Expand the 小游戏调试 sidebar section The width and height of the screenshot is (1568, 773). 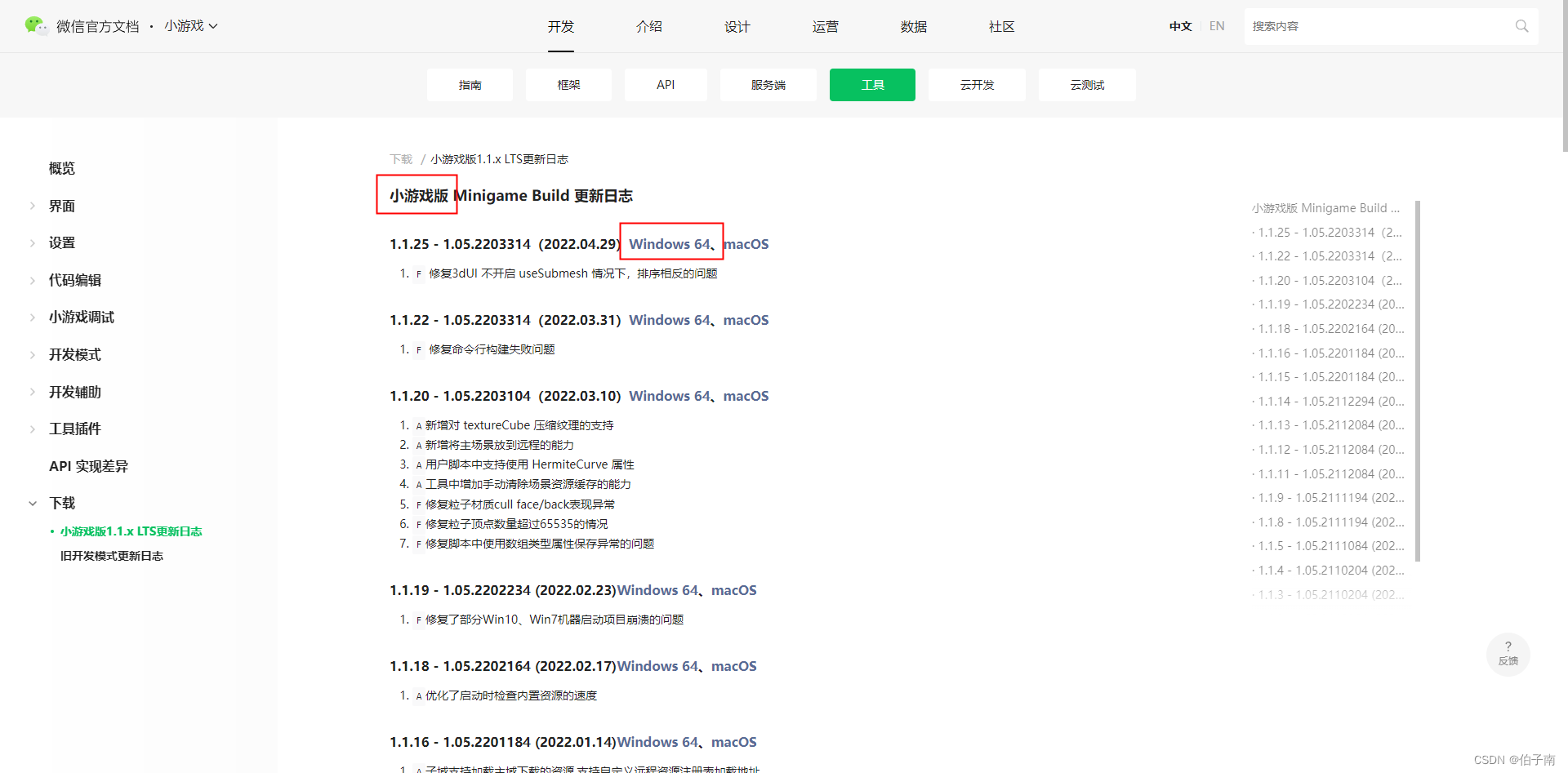click(33, 318)
